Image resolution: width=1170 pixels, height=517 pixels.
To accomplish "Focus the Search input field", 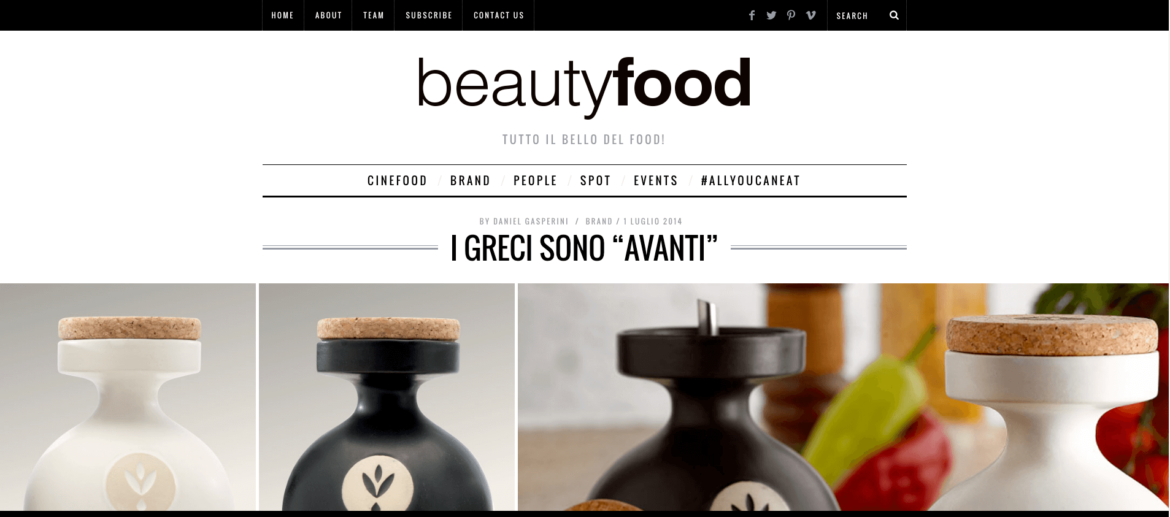I will (x=858, y=15).
